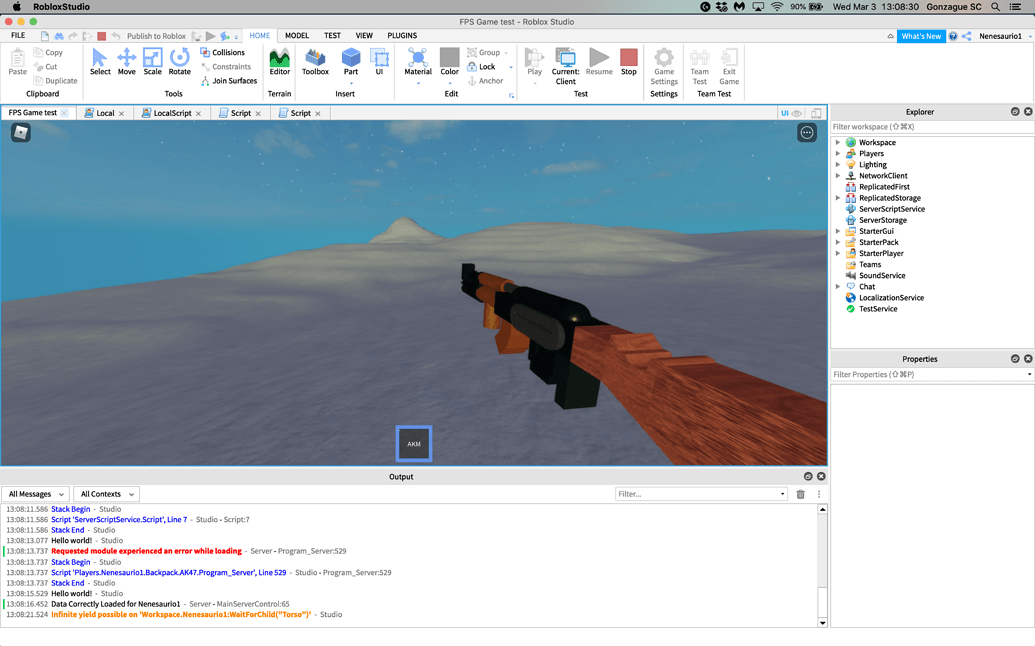This screenshot has height=646, width=1035.
Task: Switch to the VIEW ribbon tab
Action: pyautogui.click(x=364, y=36)
